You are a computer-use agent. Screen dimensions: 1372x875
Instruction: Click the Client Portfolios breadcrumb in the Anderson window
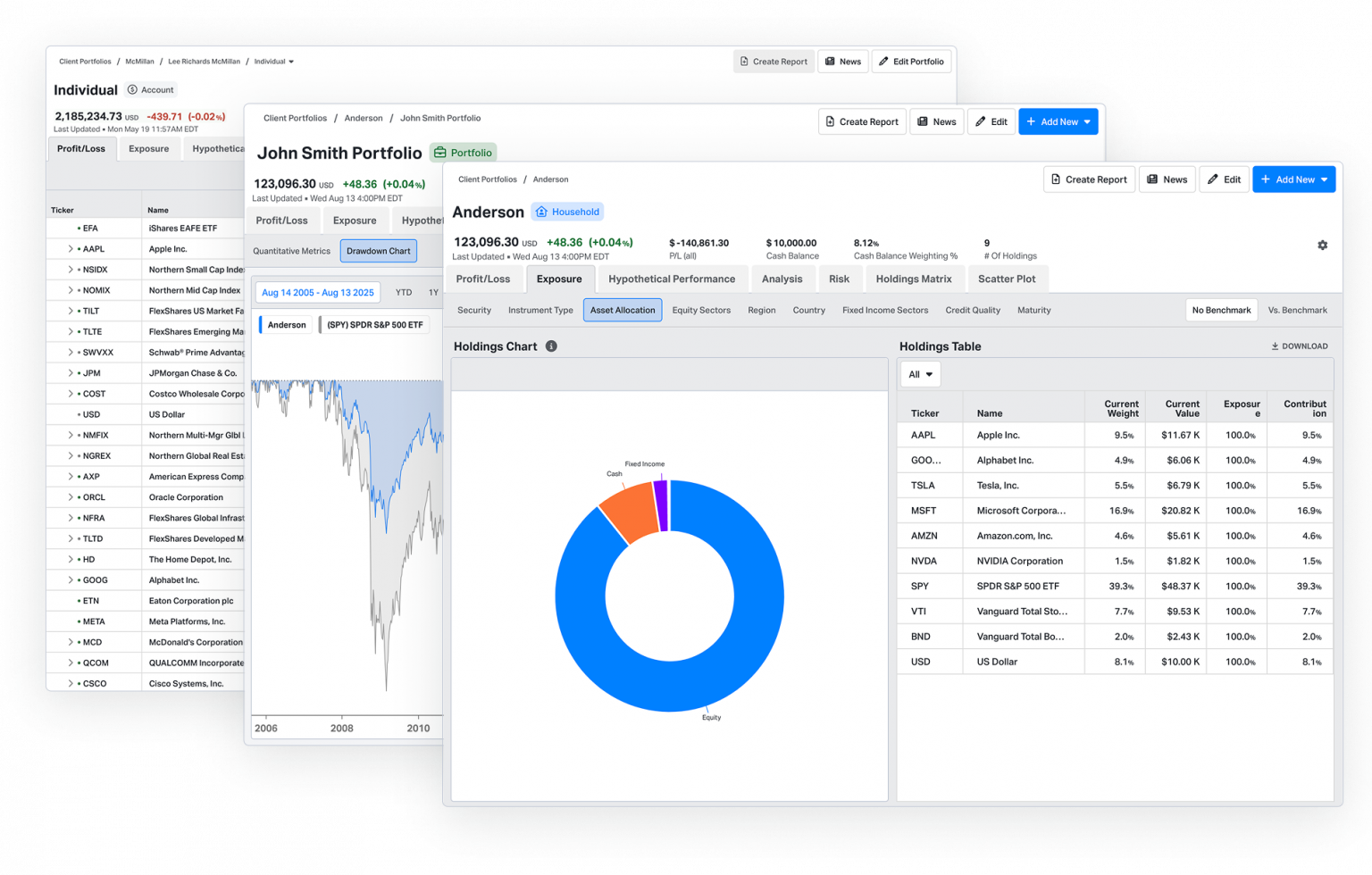pyautogui.click(x=488, y=179)
